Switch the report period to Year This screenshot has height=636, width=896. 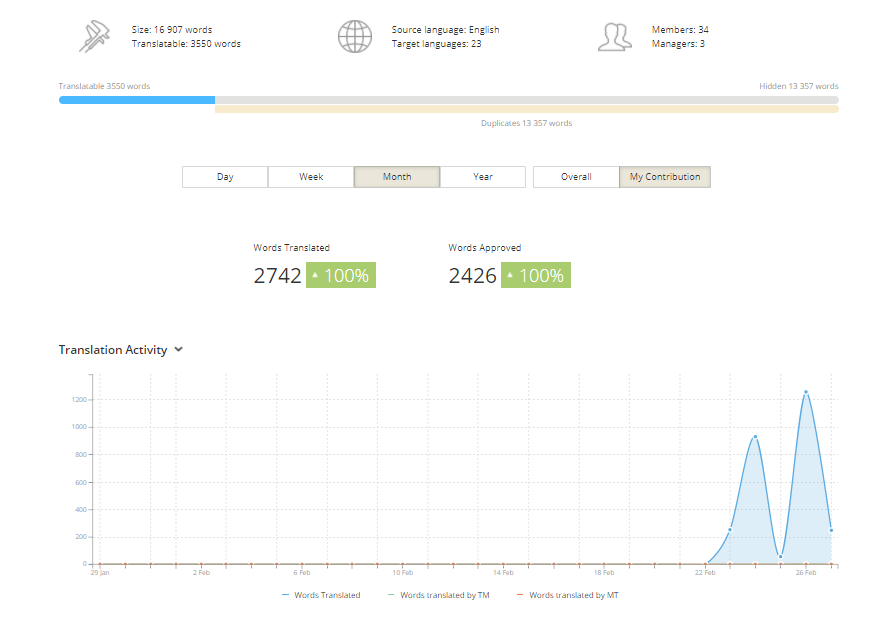click(x=483, y=177)
